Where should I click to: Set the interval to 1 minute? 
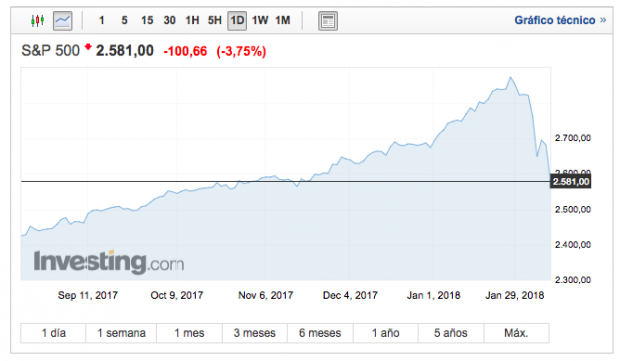coord(102,20)
